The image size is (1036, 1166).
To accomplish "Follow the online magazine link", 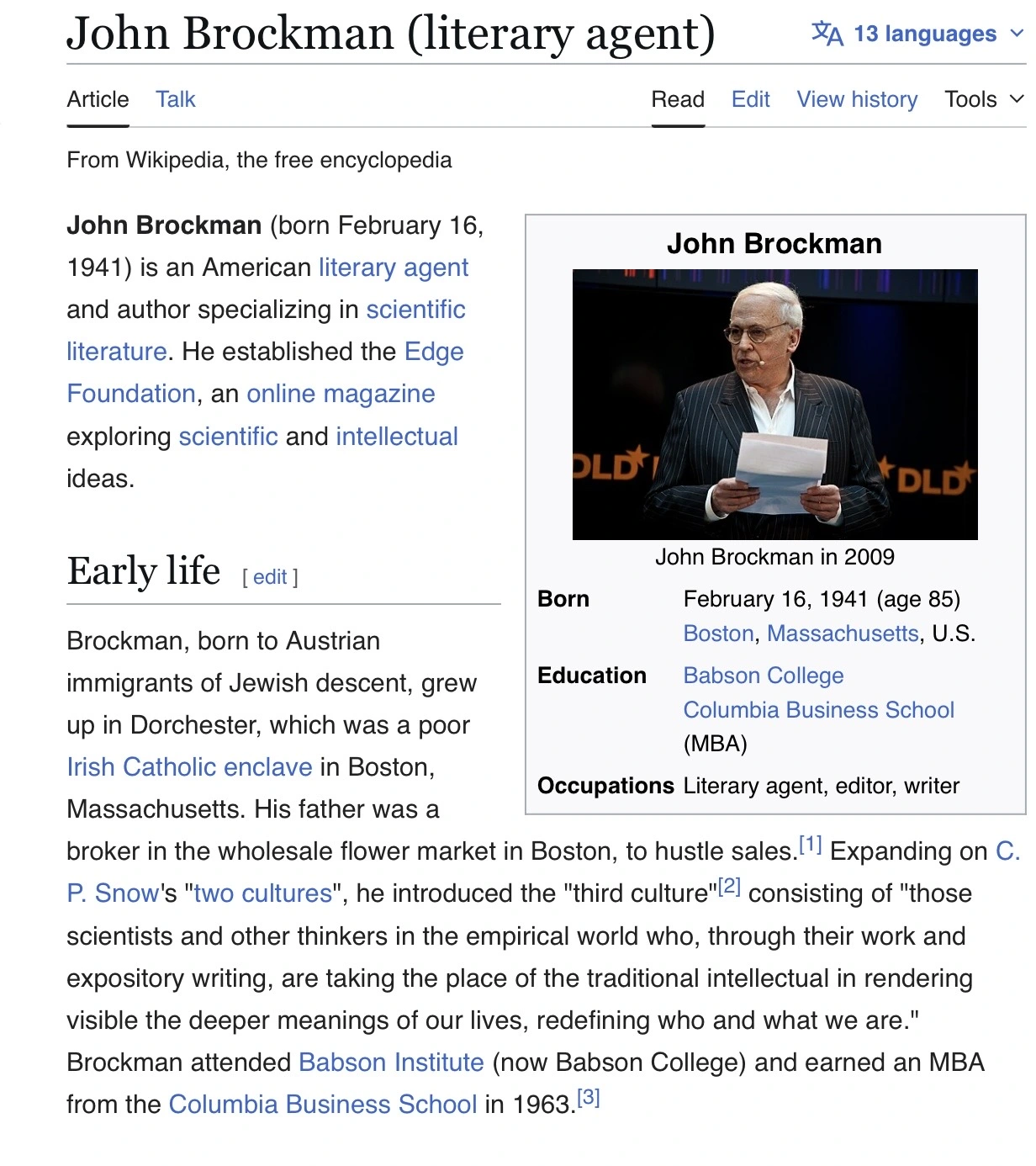I will click(341, 394).
